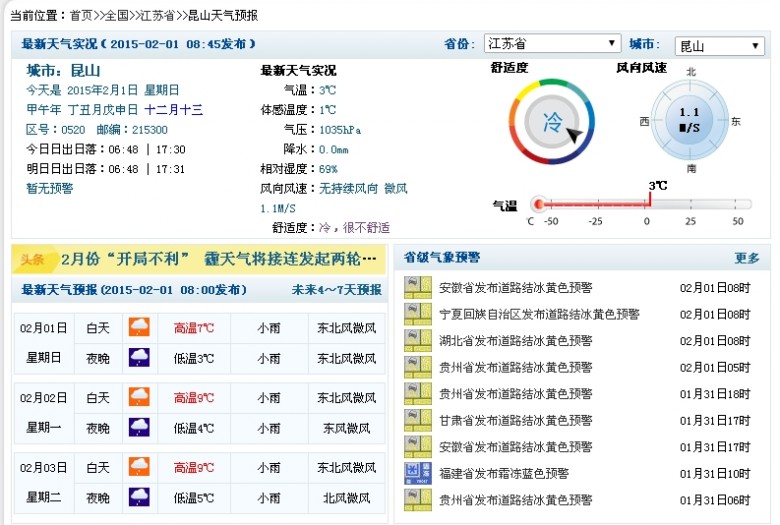The width and height of the screenshot is (780, 525).
Task: Open the 城市 city dropdown showing 昆山
Action: [x=718, y=46]
